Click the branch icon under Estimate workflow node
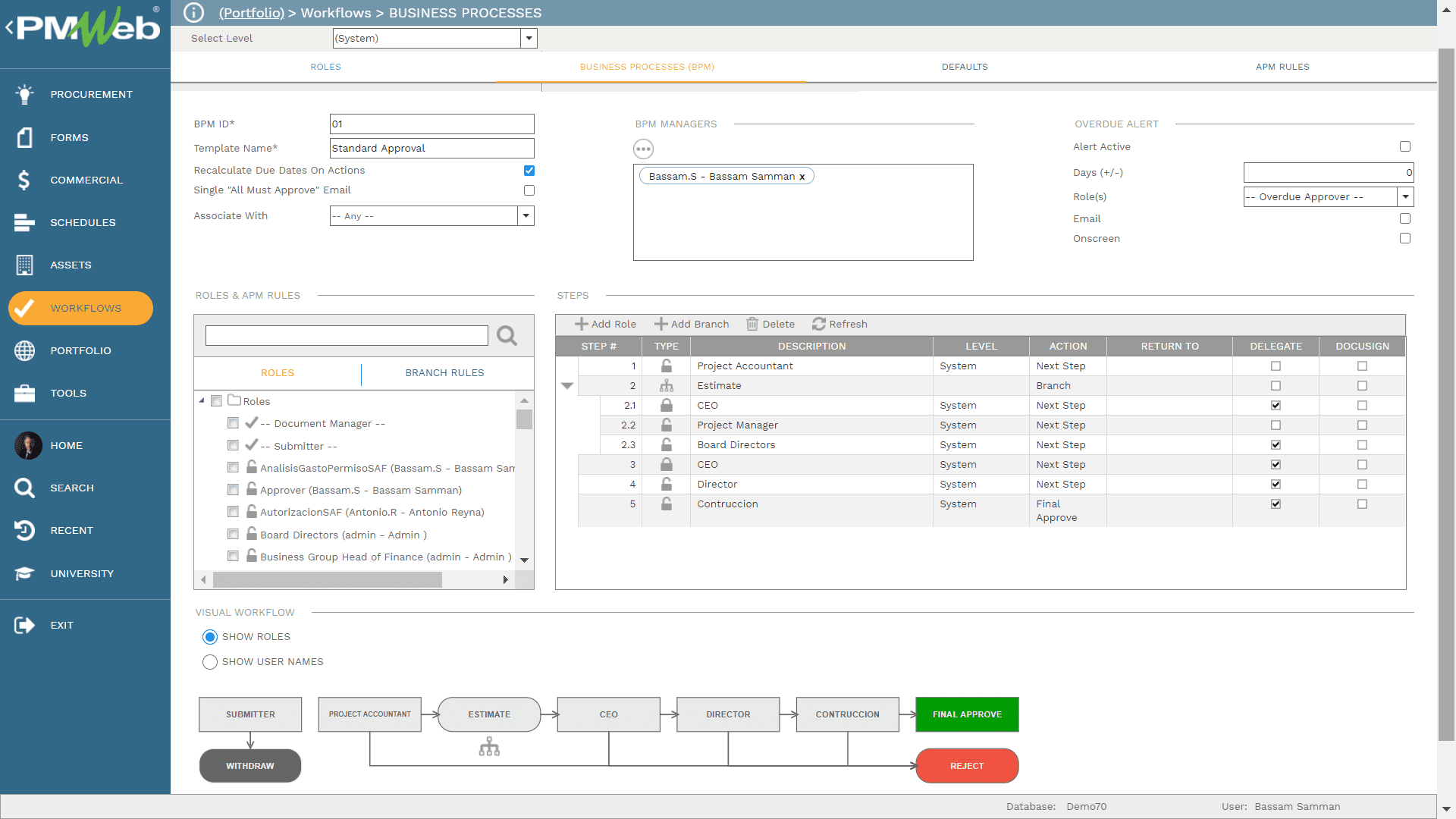This screenshot has width=1456, height=819. [x=489, y=747]
